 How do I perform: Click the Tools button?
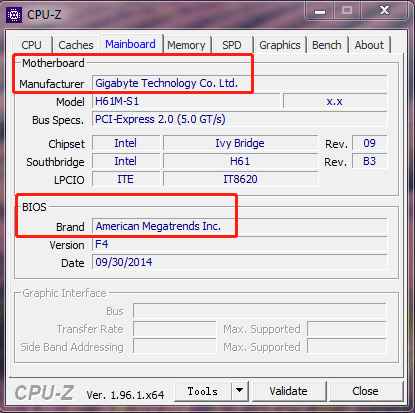coord(203,391)
